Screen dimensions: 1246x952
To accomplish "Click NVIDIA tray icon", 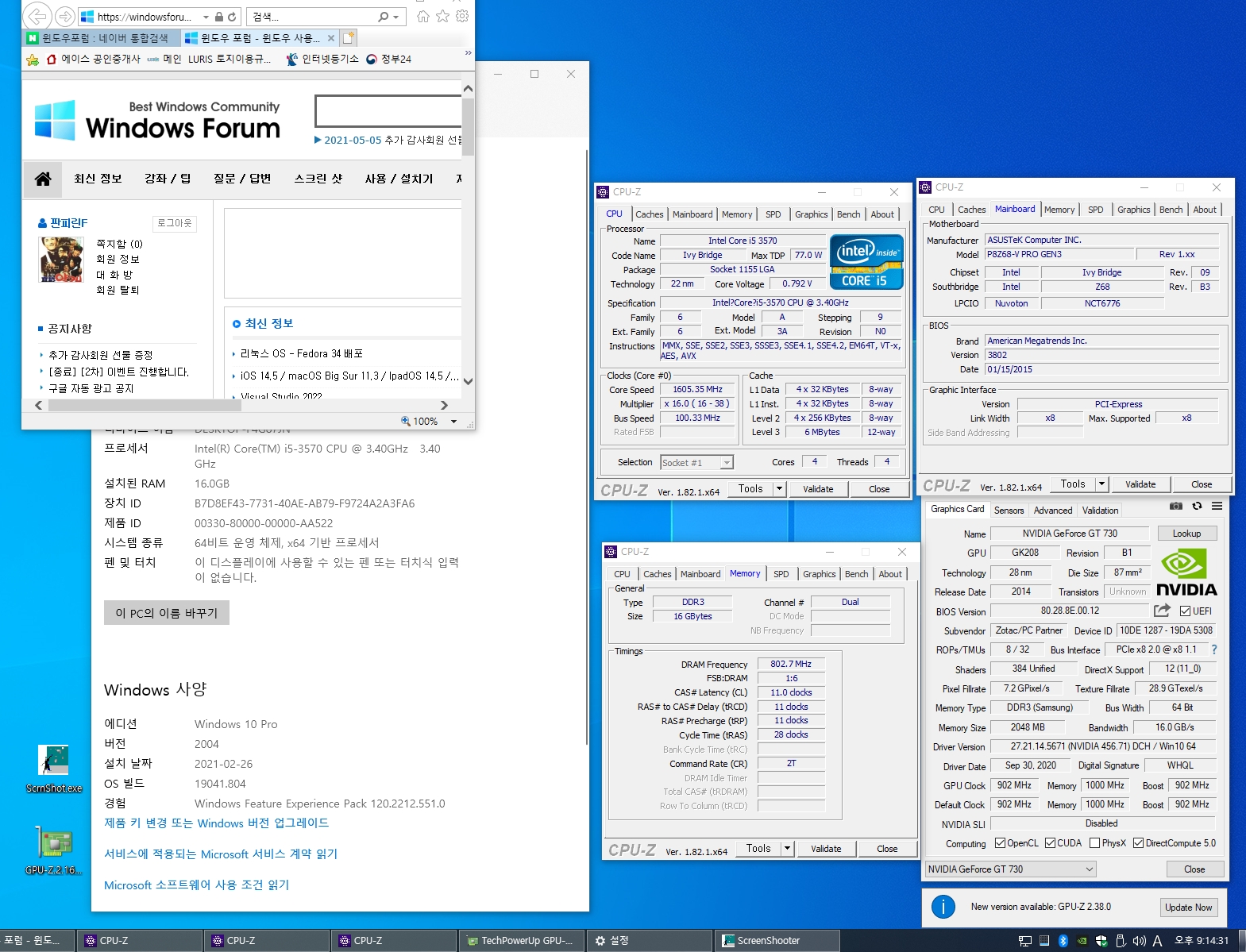I will [x=1082, y=941].
